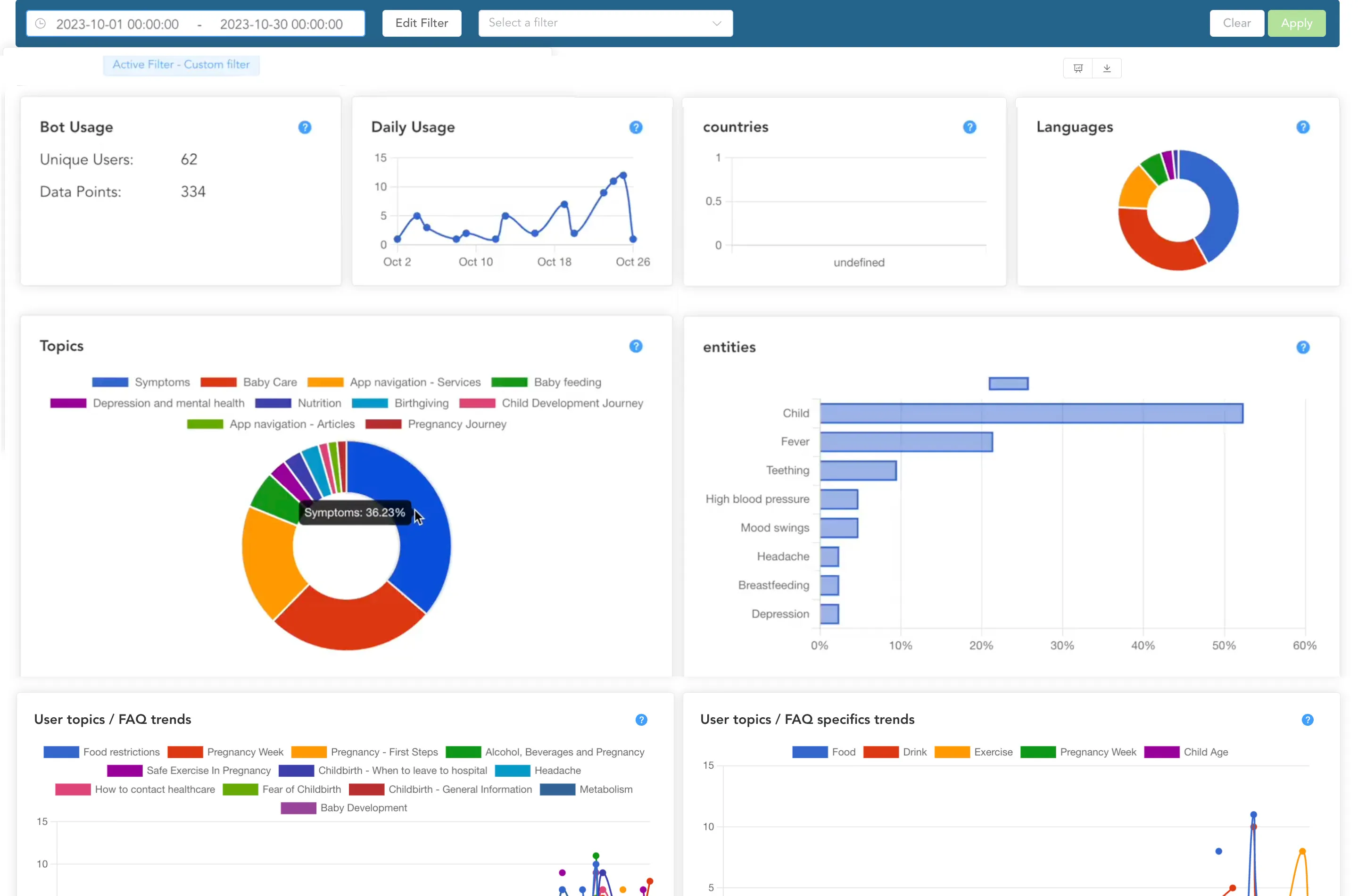This screenshot has width=1358, height=896.
Task: Click the filter dropdown chevron arrow
Action: pyautogui.click(x=716, y=24)
